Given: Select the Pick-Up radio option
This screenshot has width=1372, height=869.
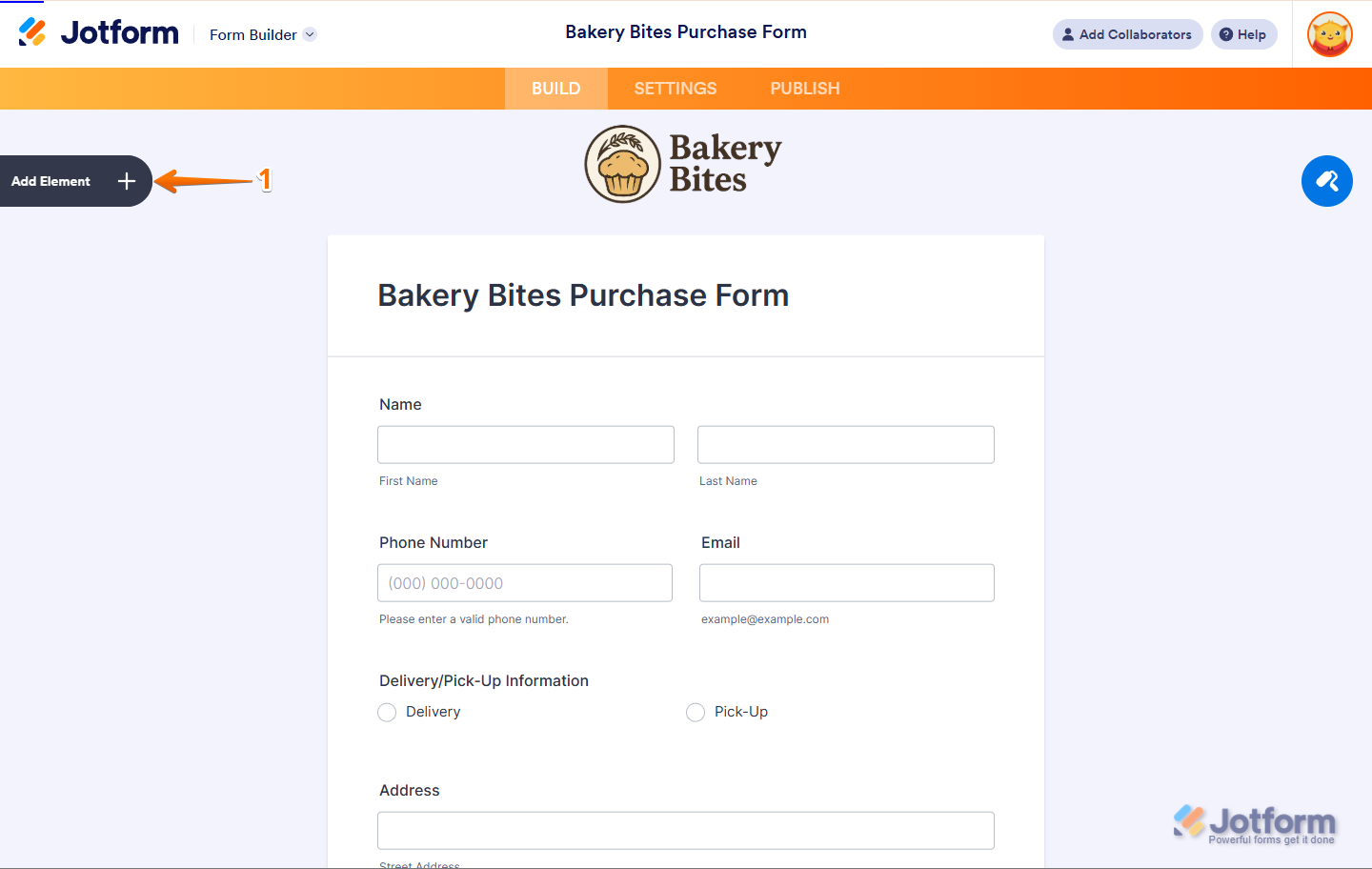Looking at the screenshot, I should coord(696,713).
